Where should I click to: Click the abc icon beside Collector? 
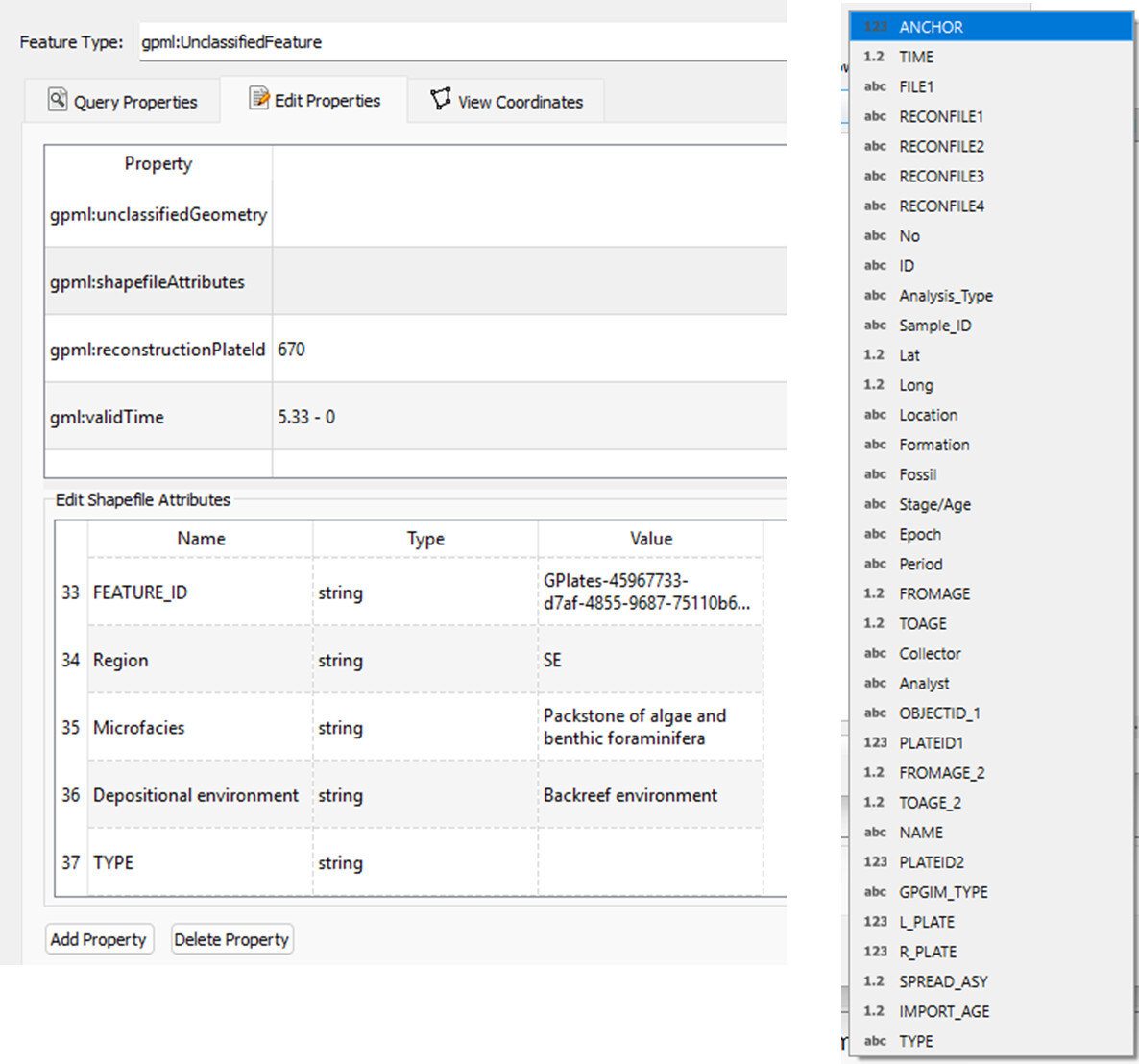click(x=874, y=653)
